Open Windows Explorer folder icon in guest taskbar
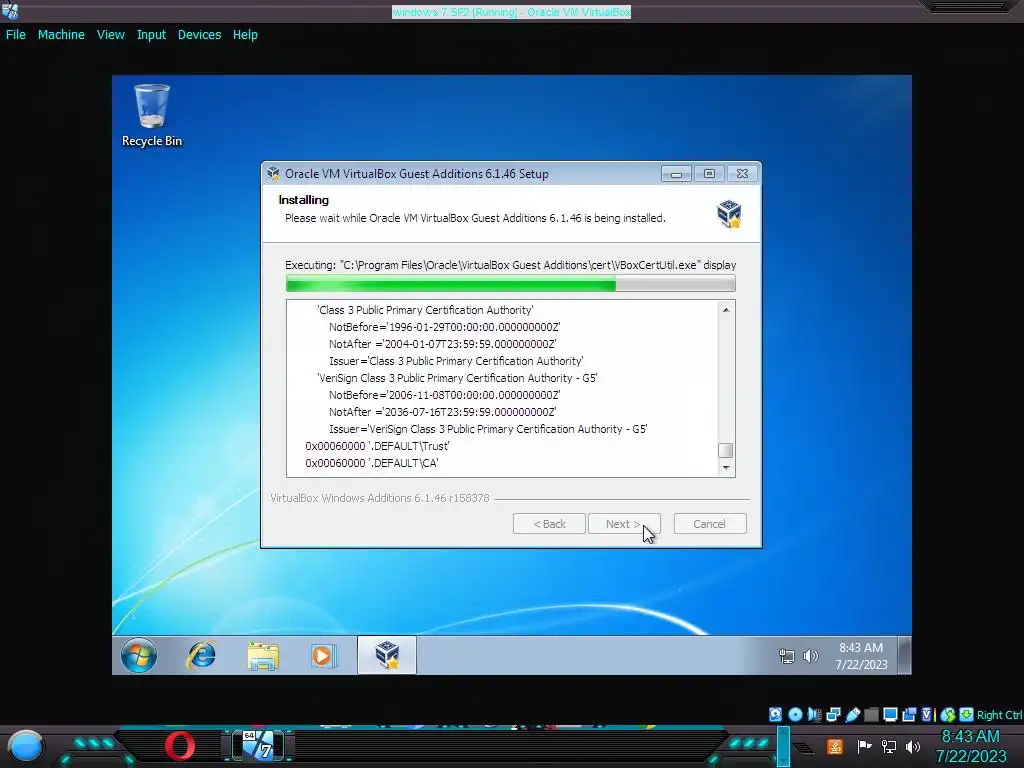The image size is (1024, 768). [x=263, y=656]
